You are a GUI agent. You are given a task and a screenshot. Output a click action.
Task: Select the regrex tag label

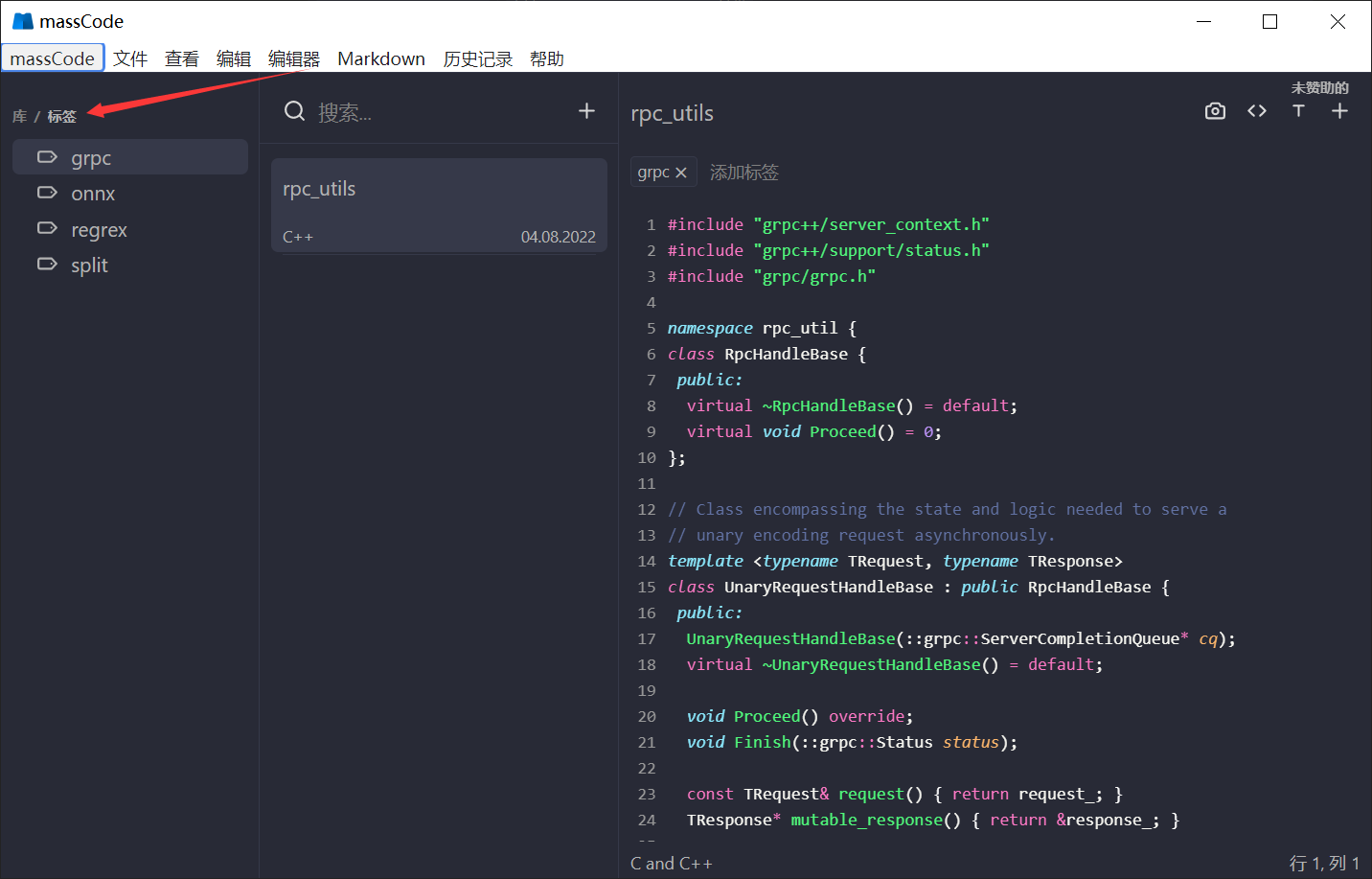(x=99, y=230)
